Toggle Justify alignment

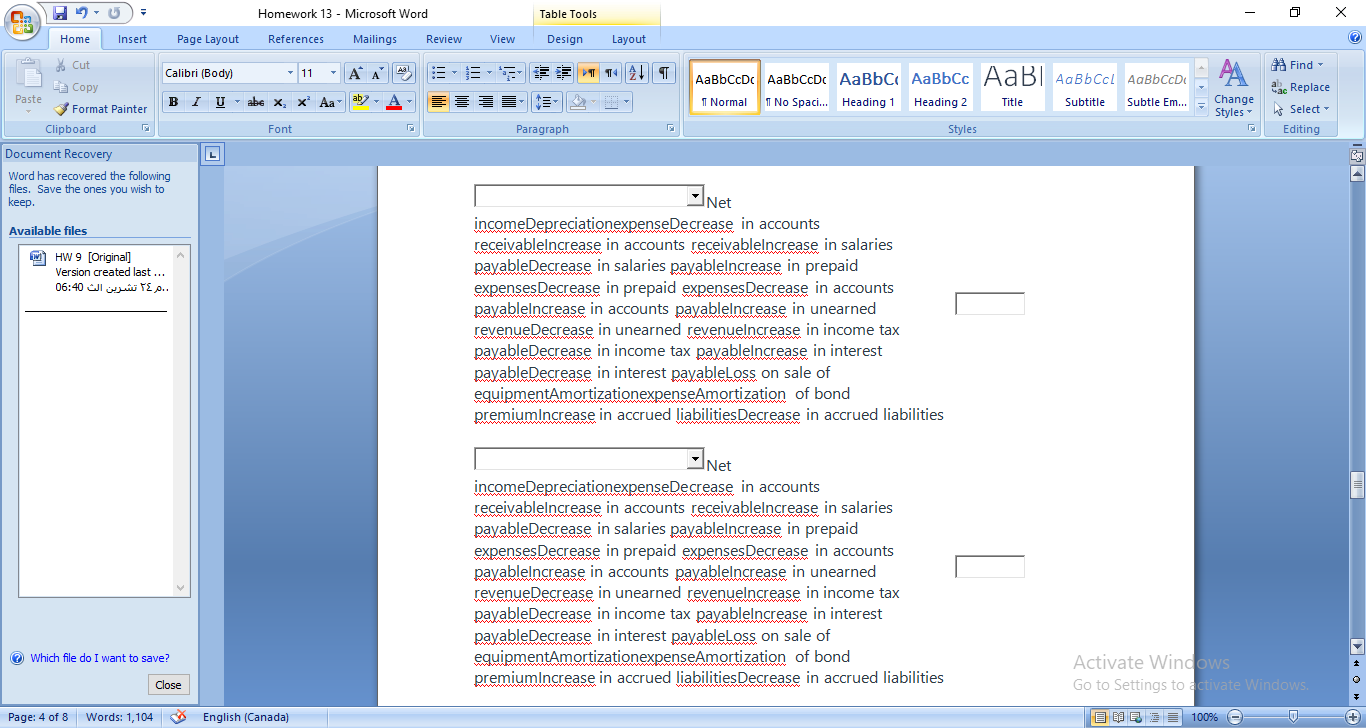(509, 102)
